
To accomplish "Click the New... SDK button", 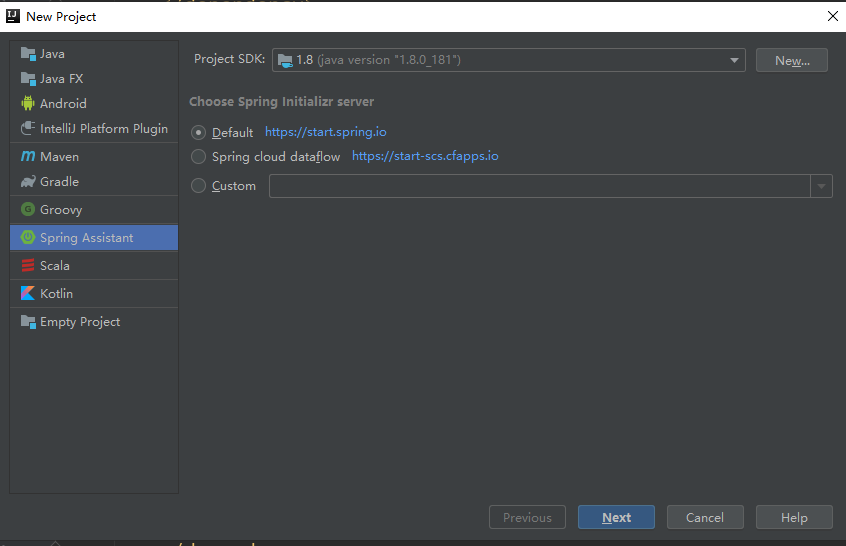I will (x=792, y=60).
